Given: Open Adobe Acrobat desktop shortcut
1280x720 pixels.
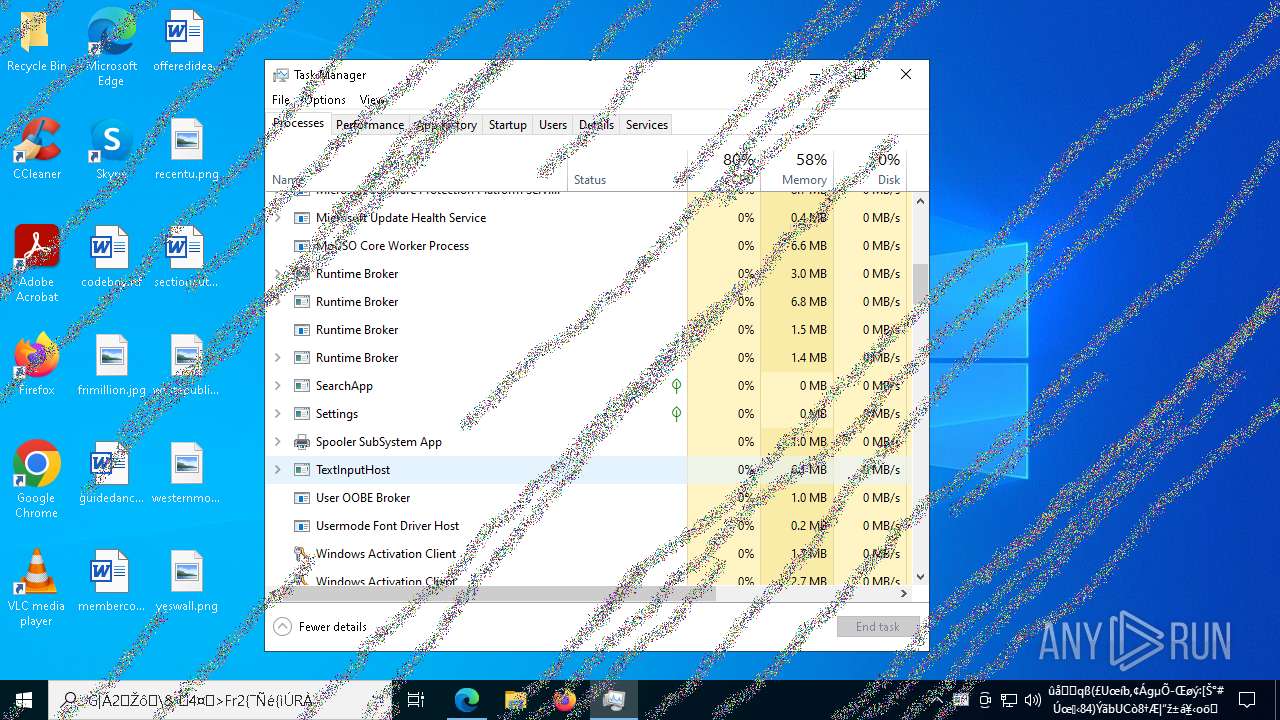Looking at the screenshot, I should (37, 264).
